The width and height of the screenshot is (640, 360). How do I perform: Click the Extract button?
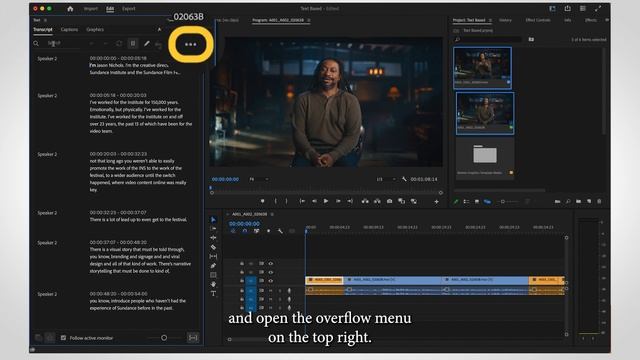377,201
